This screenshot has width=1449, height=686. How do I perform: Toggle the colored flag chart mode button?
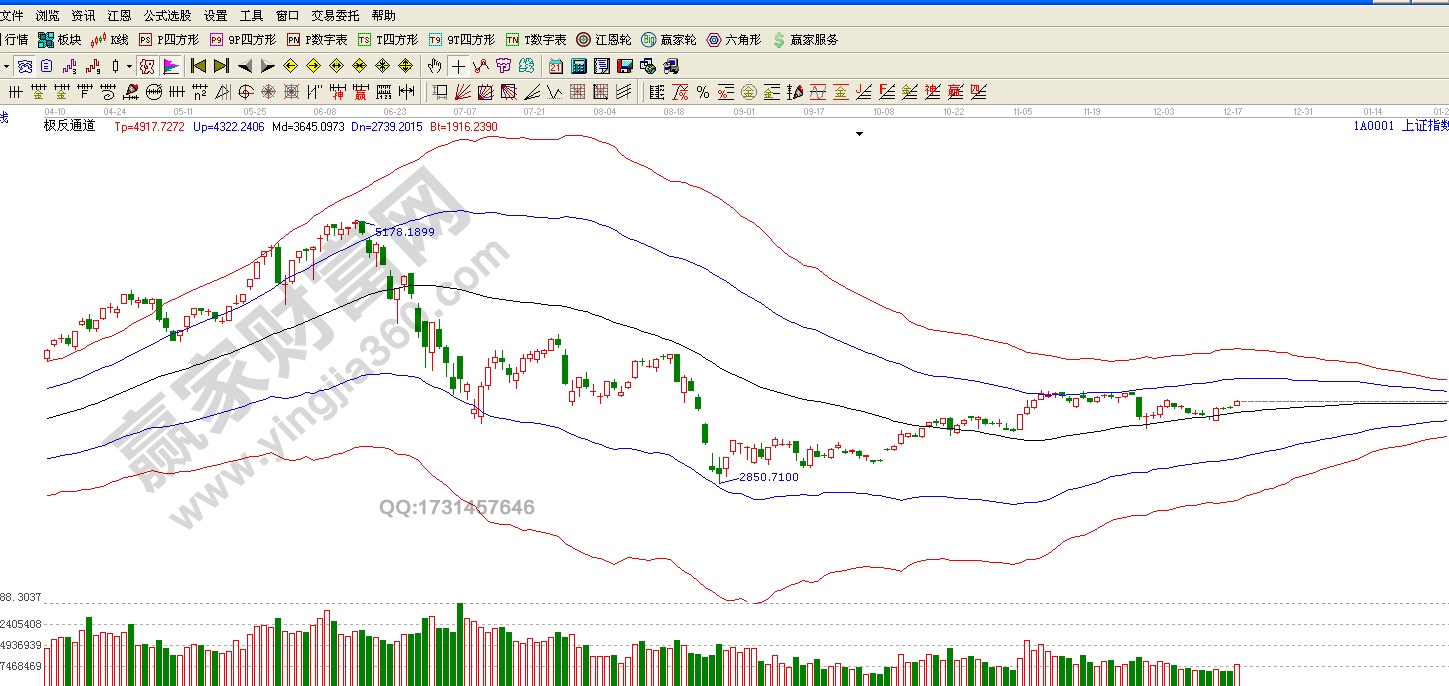pyautogui.click(x=171, y=66)
